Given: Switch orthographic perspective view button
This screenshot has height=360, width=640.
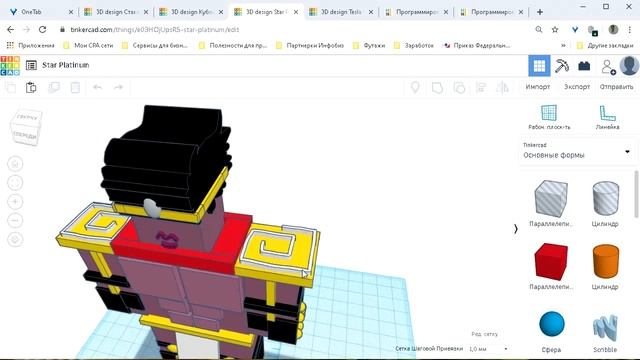Looking at the screenshot, I should tap(15, 239).
